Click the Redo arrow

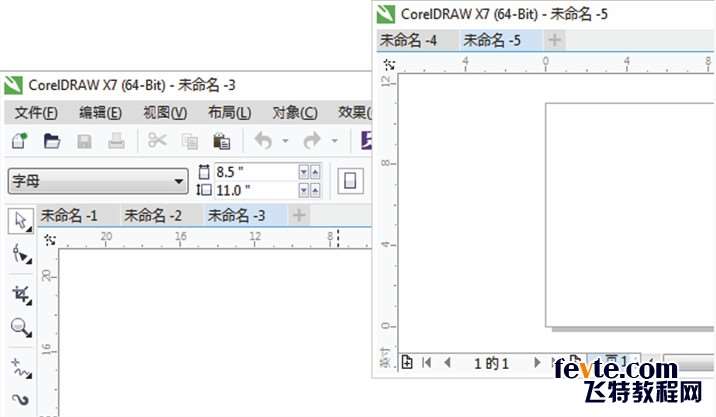(x=312, y=140)
